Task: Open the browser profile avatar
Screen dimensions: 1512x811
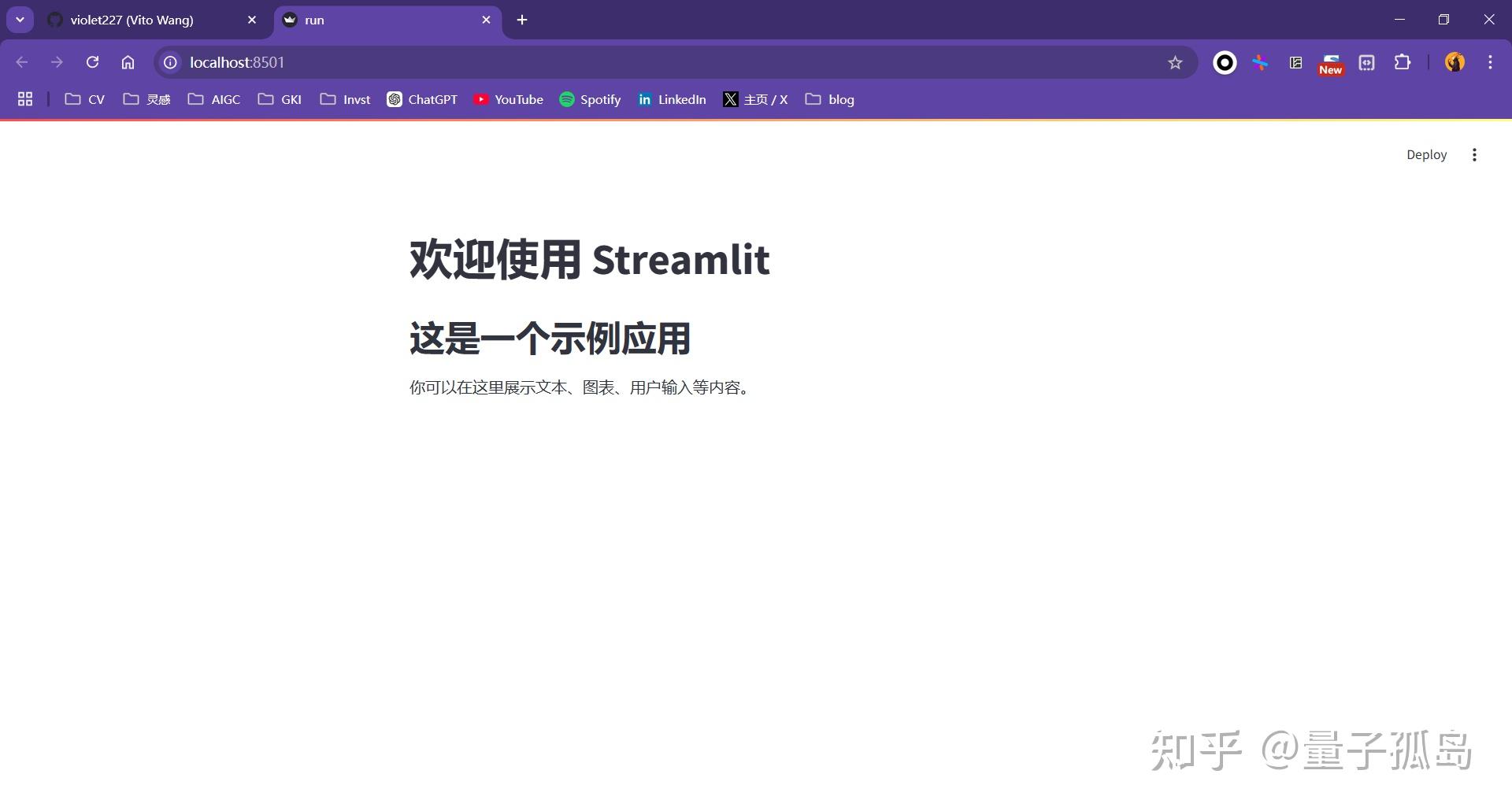Action: [1454, 62]
